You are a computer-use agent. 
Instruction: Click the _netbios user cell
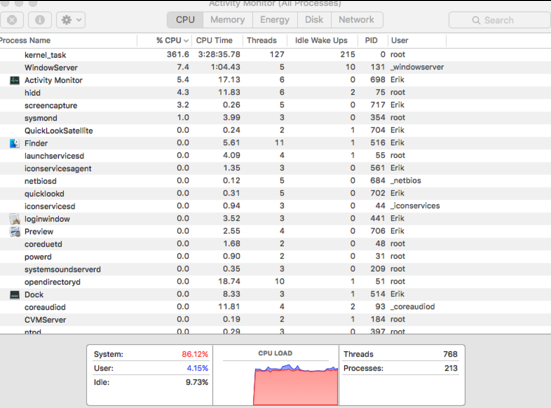pos(406,181)
